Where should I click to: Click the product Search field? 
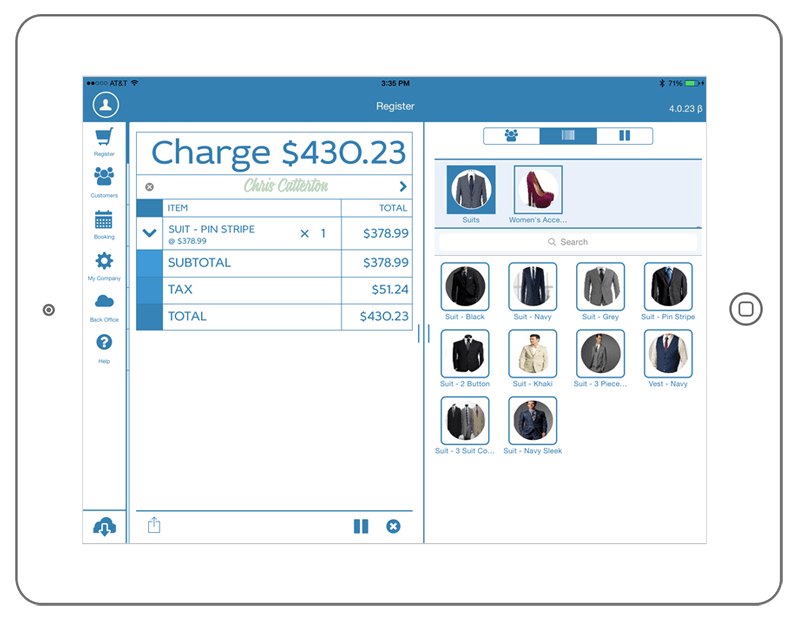point(568,242)
